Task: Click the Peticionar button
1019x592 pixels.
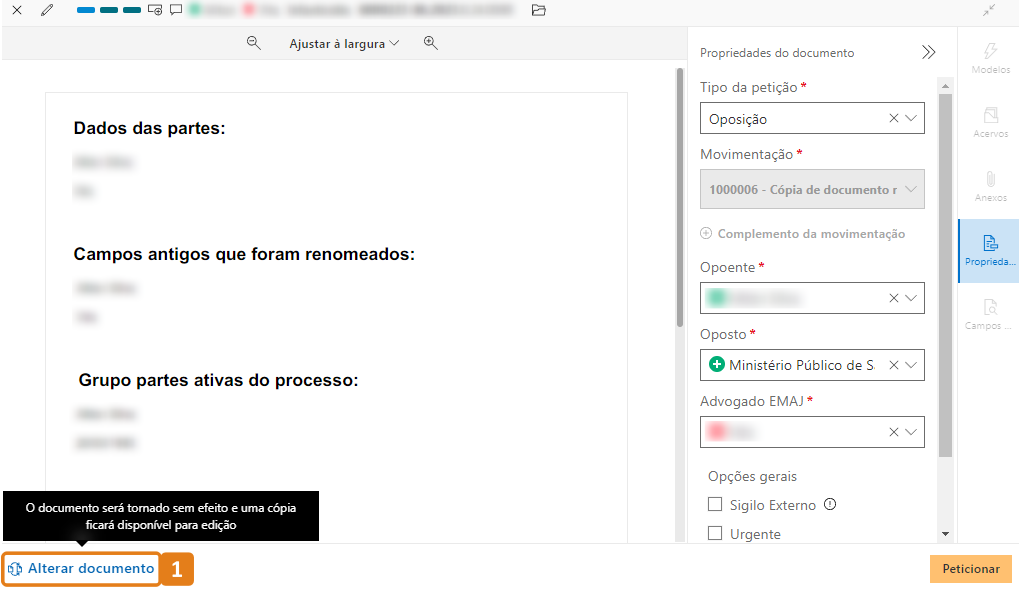Action: click(970, 569)
